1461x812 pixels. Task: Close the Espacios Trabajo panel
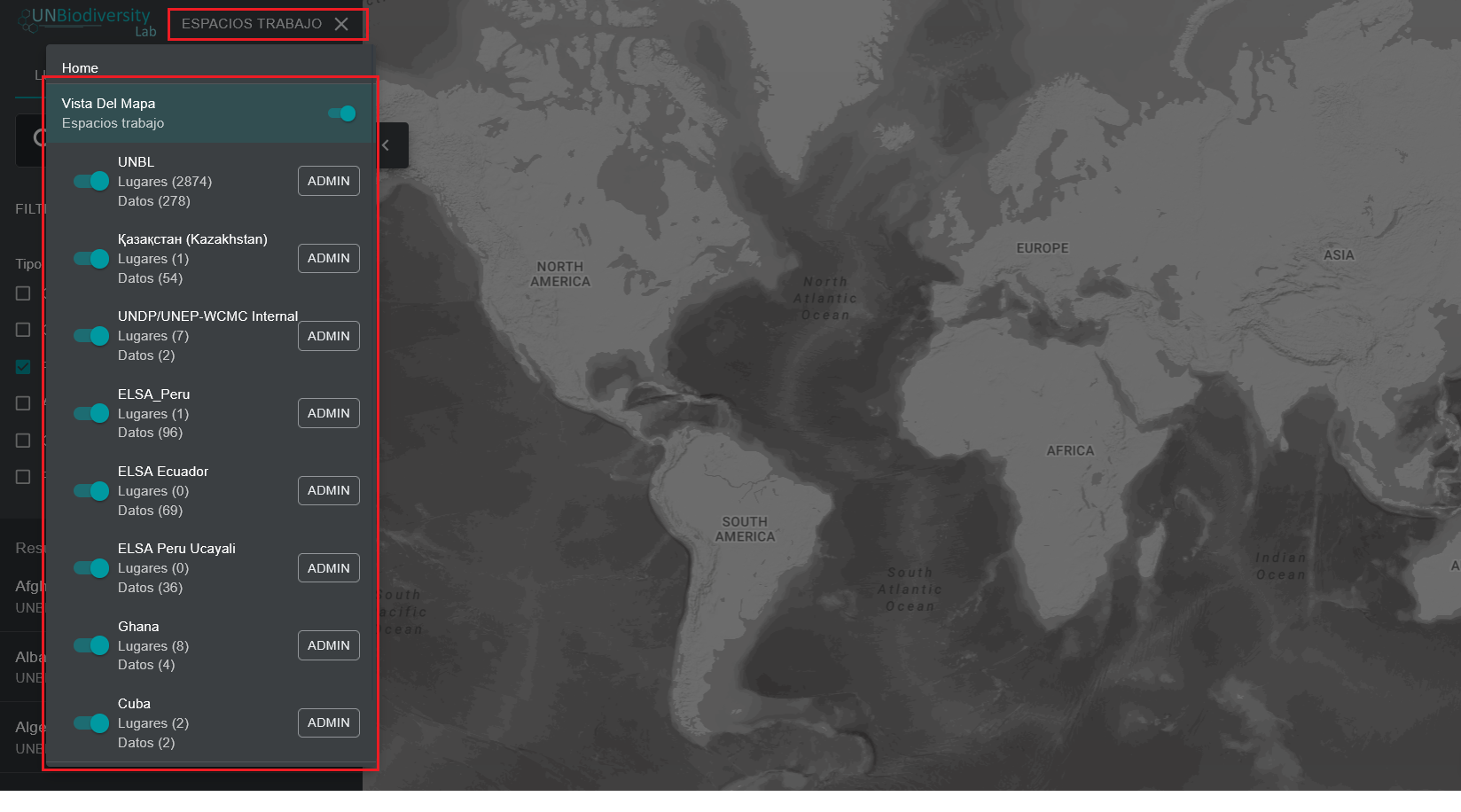click(341, 24)
